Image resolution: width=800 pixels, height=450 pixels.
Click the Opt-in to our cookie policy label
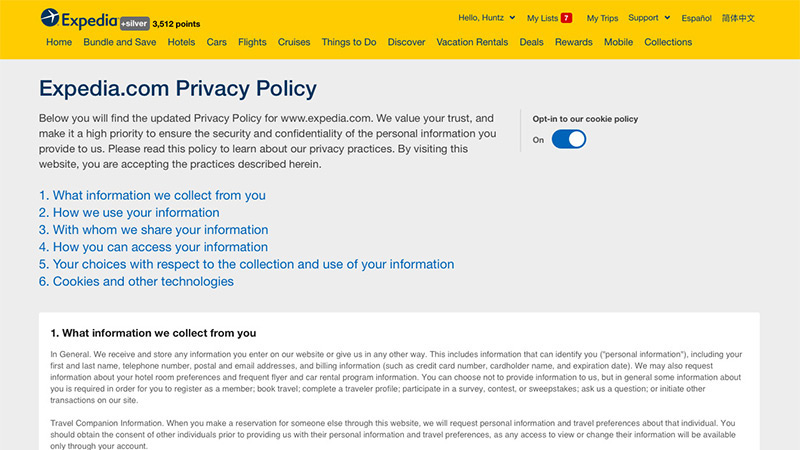[585, 119]
